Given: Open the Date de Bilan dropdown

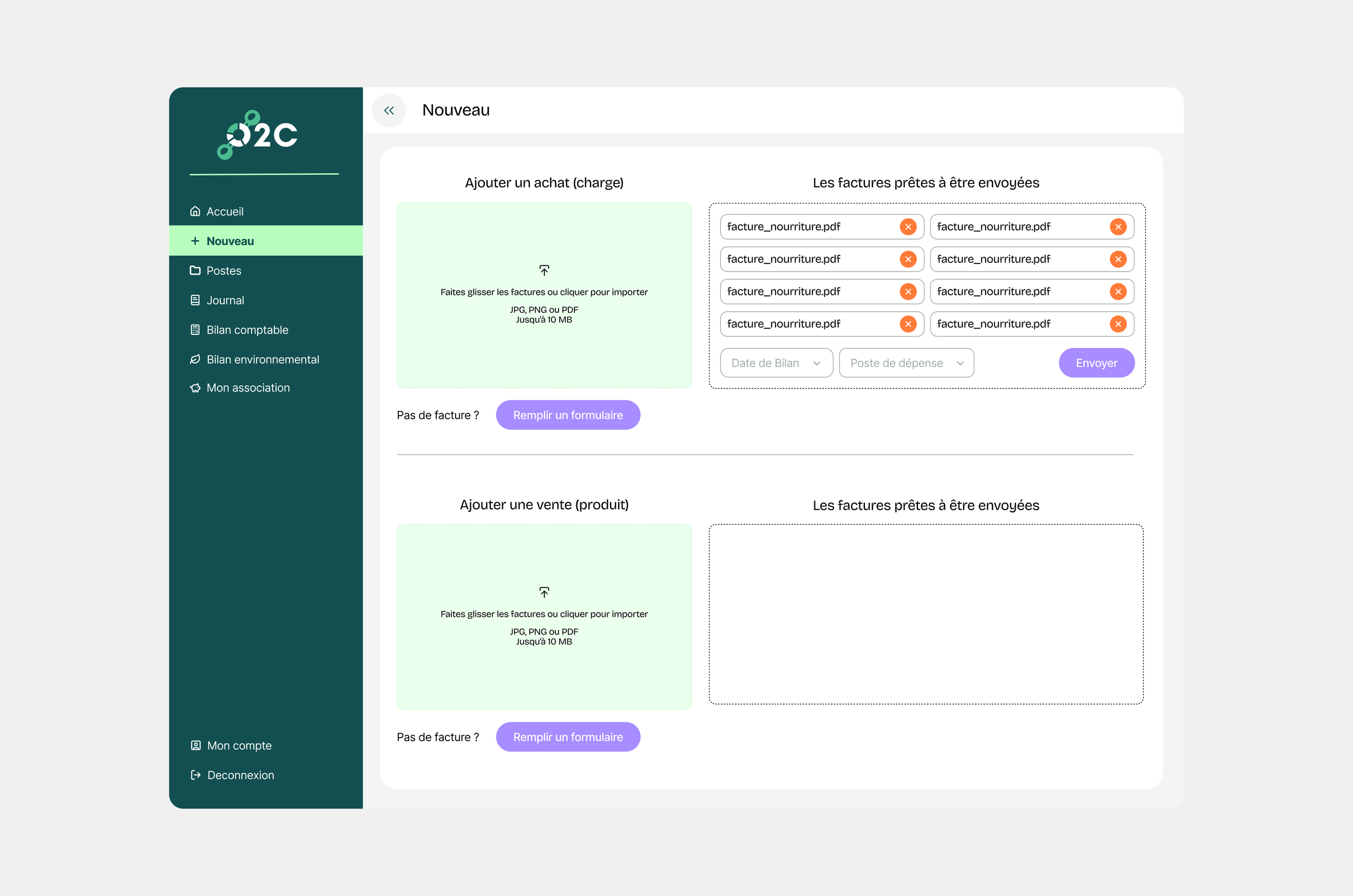Looking at the screenshot, I should click(776, 363).
